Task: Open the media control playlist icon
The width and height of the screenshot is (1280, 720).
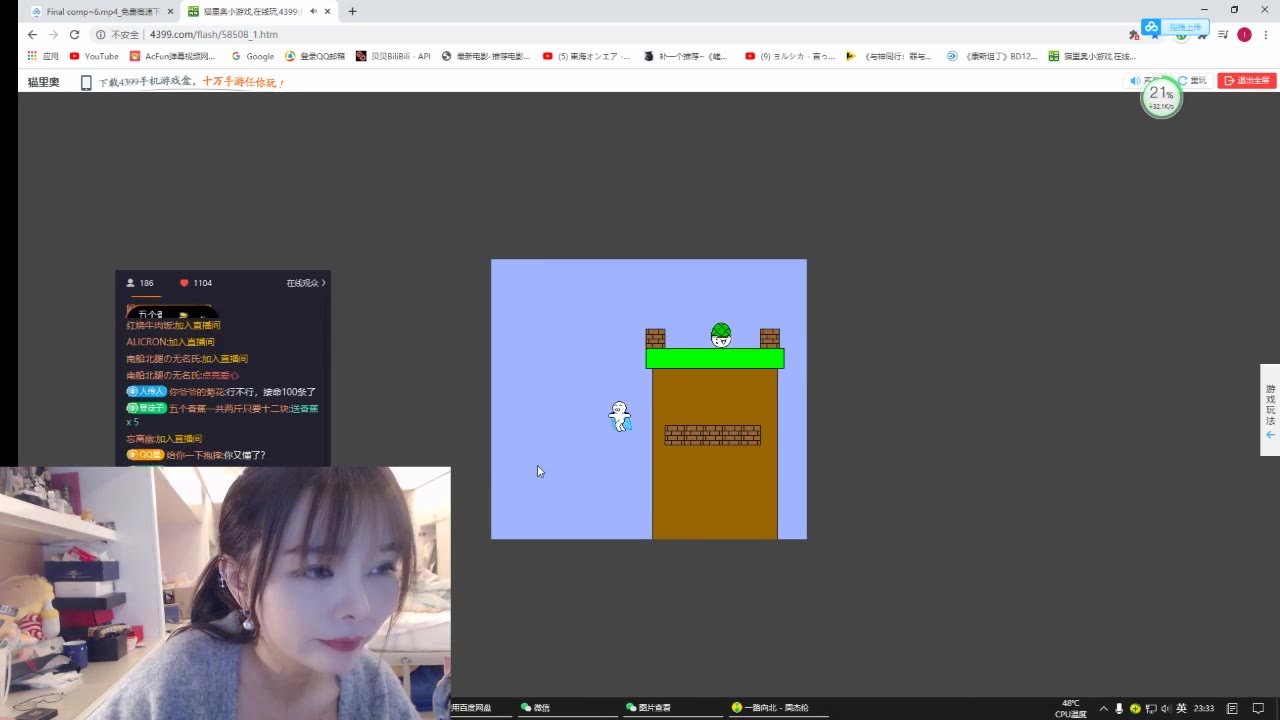Action: (x=1222, y=34)
